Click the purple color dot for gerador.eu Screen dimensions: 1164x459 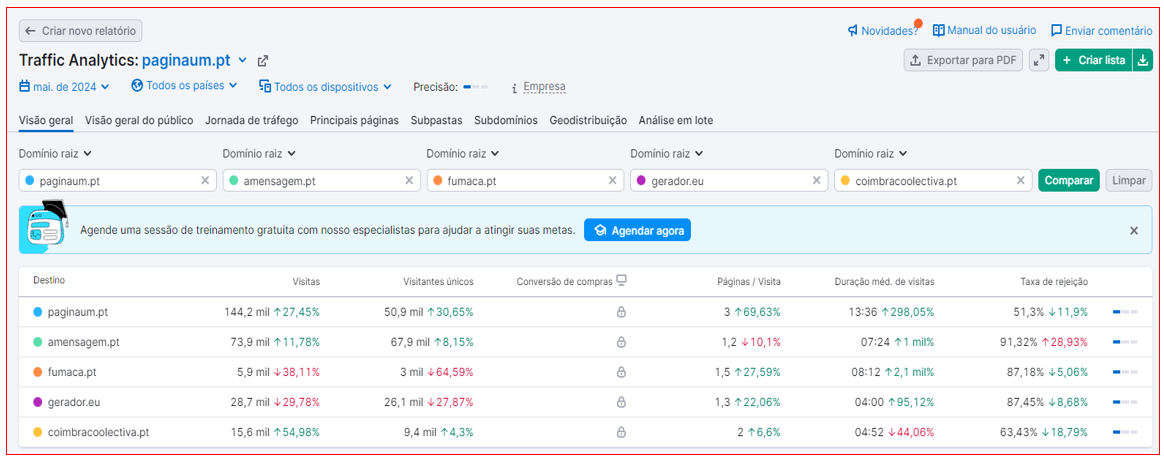pos(639,181)
